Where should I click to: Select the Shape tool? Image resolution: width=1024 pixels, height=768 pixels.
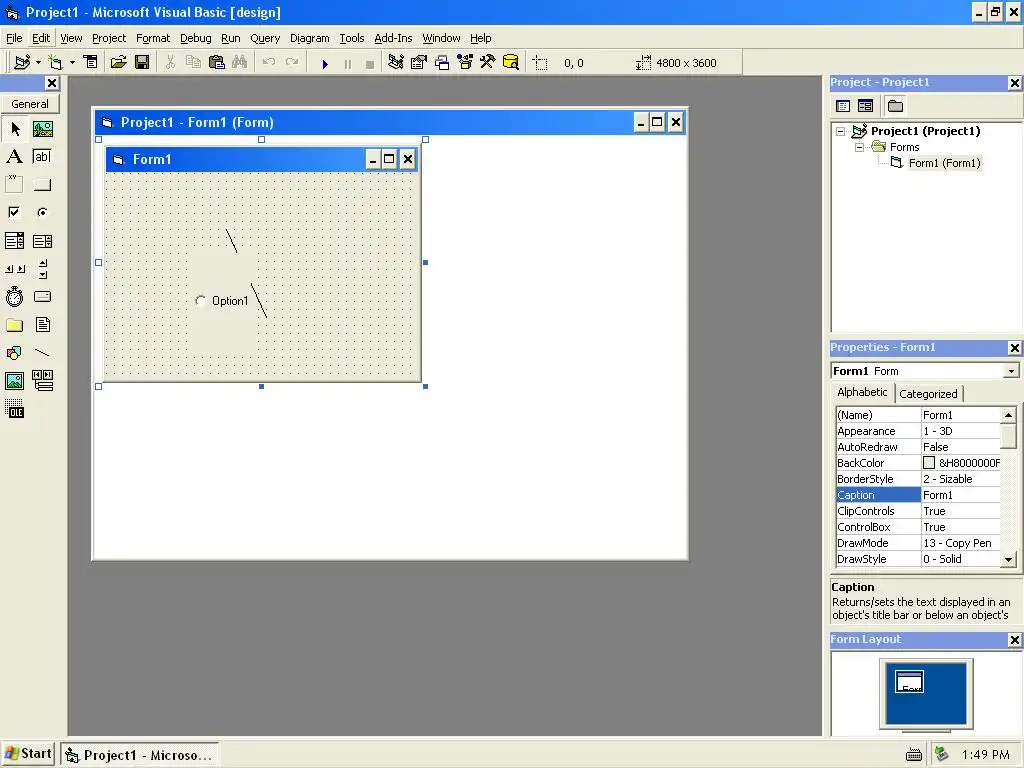pos(14,353)
